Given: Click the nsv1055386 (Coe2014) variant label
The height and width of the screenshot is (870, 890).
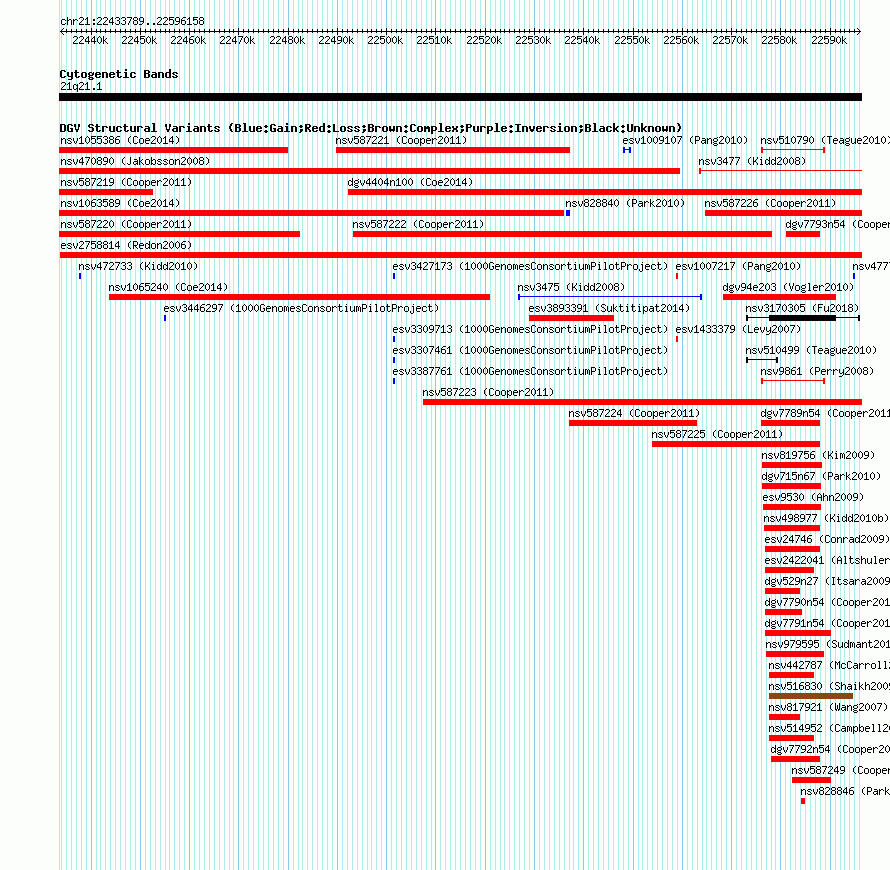Looking at the screenshot, I should 120,140.
